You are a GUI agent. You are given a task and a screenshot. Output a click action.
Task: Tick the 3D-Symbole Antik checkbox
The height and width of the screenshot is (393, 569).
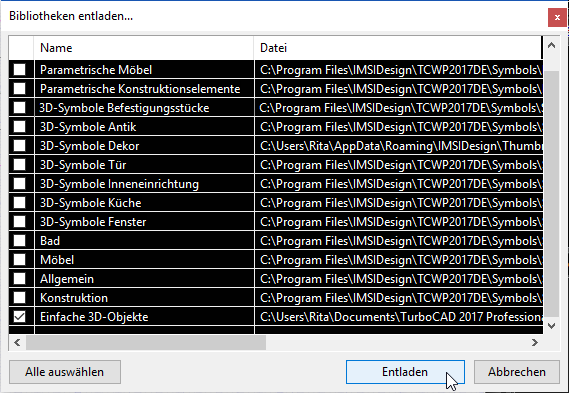(20, 127)
